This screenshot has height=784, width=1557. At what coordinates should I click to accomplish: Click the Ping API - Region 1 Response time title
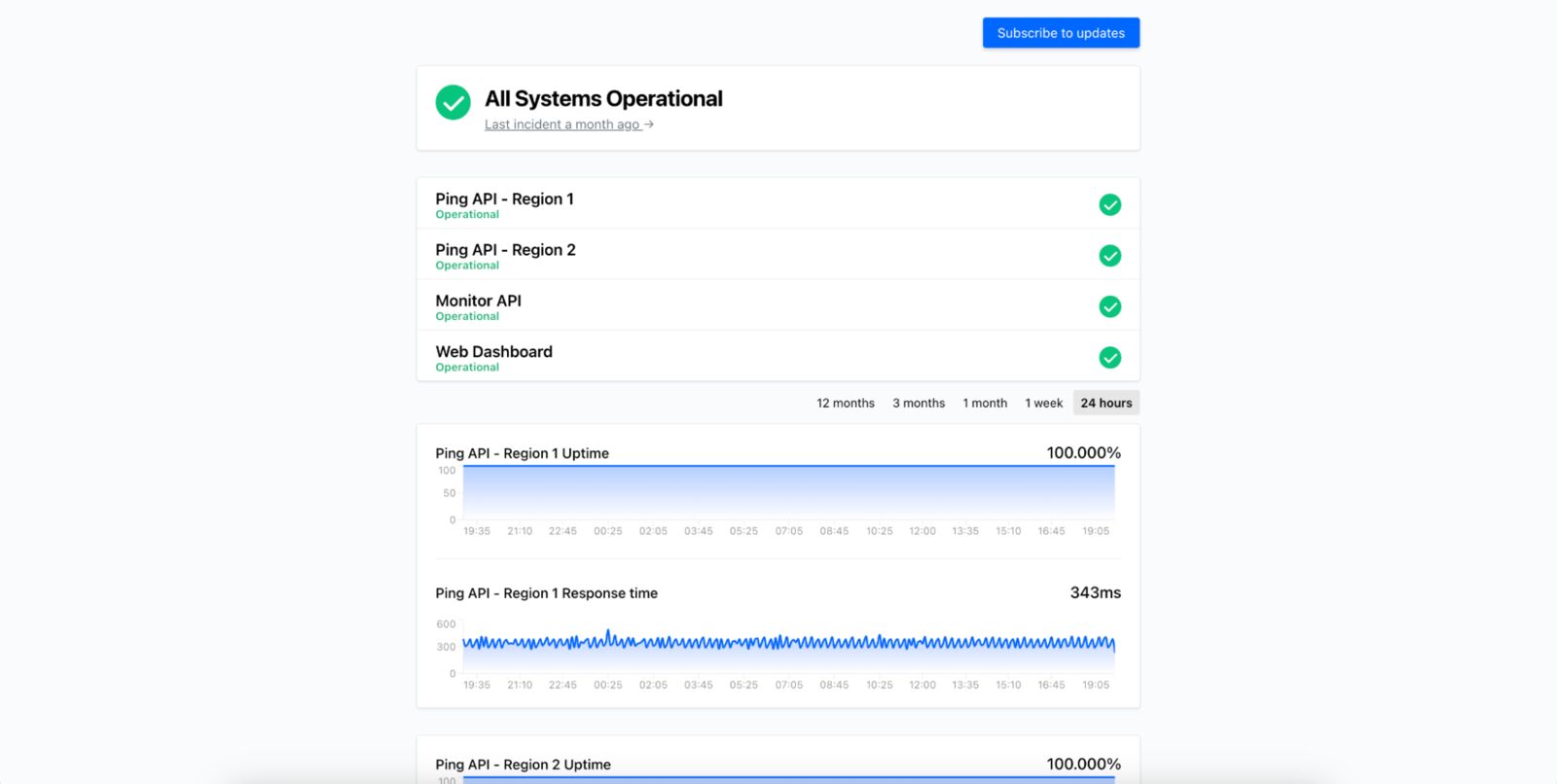tap(546, 593)
